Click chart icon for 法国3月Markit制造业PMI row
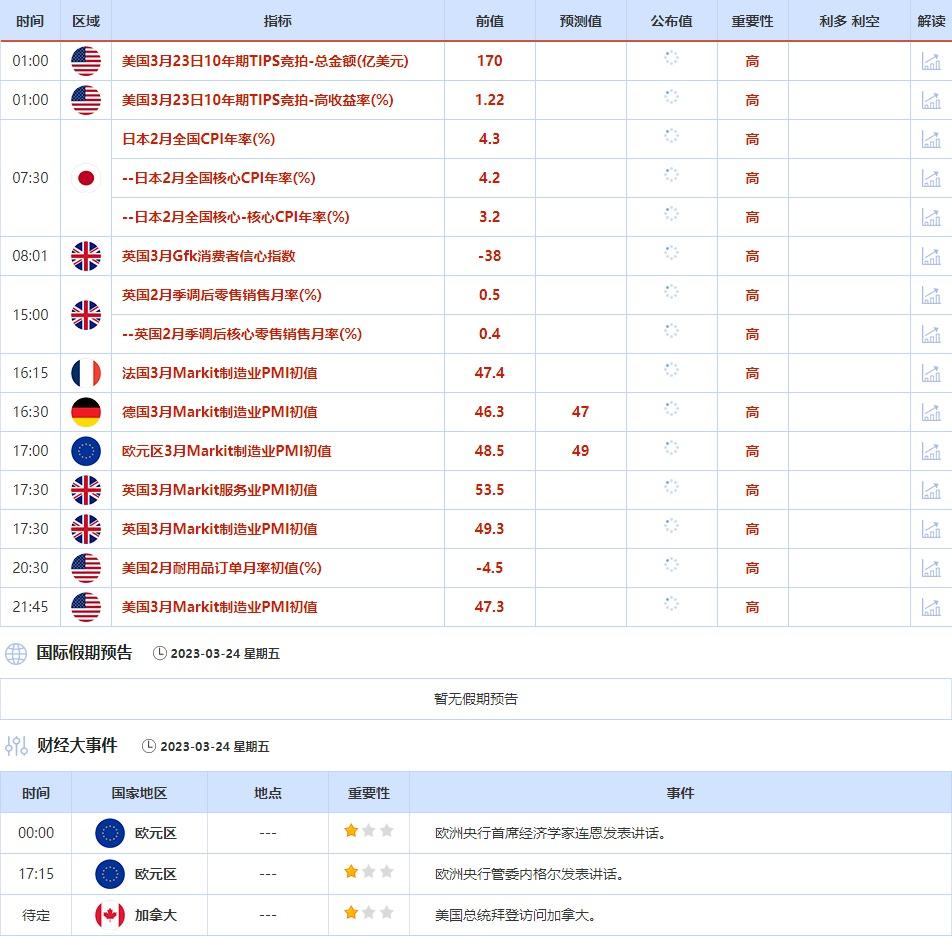Image resolution: width=952 pixels, height=936 pixels. tap(931, 373)
